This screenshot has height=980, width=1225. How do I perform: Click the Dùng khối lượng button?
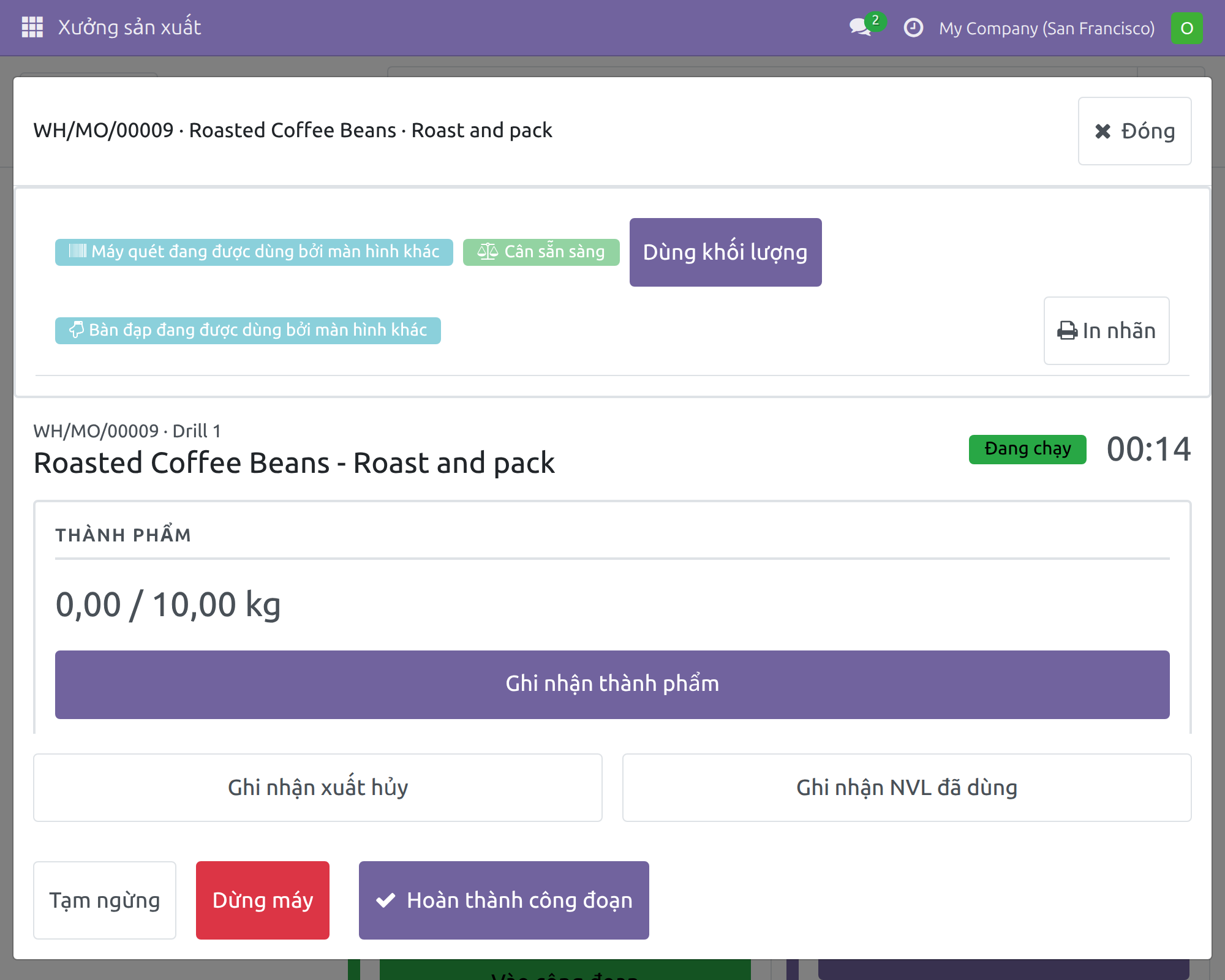tap(725, 252)
